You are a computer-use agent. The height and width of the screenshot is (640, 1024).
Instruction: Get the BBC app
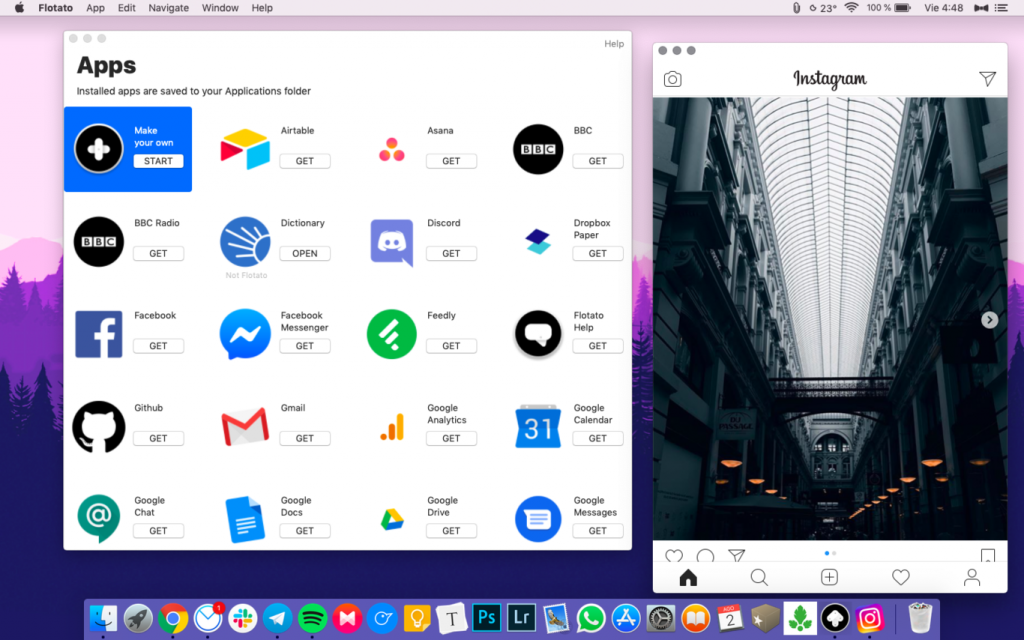[598, 161]
